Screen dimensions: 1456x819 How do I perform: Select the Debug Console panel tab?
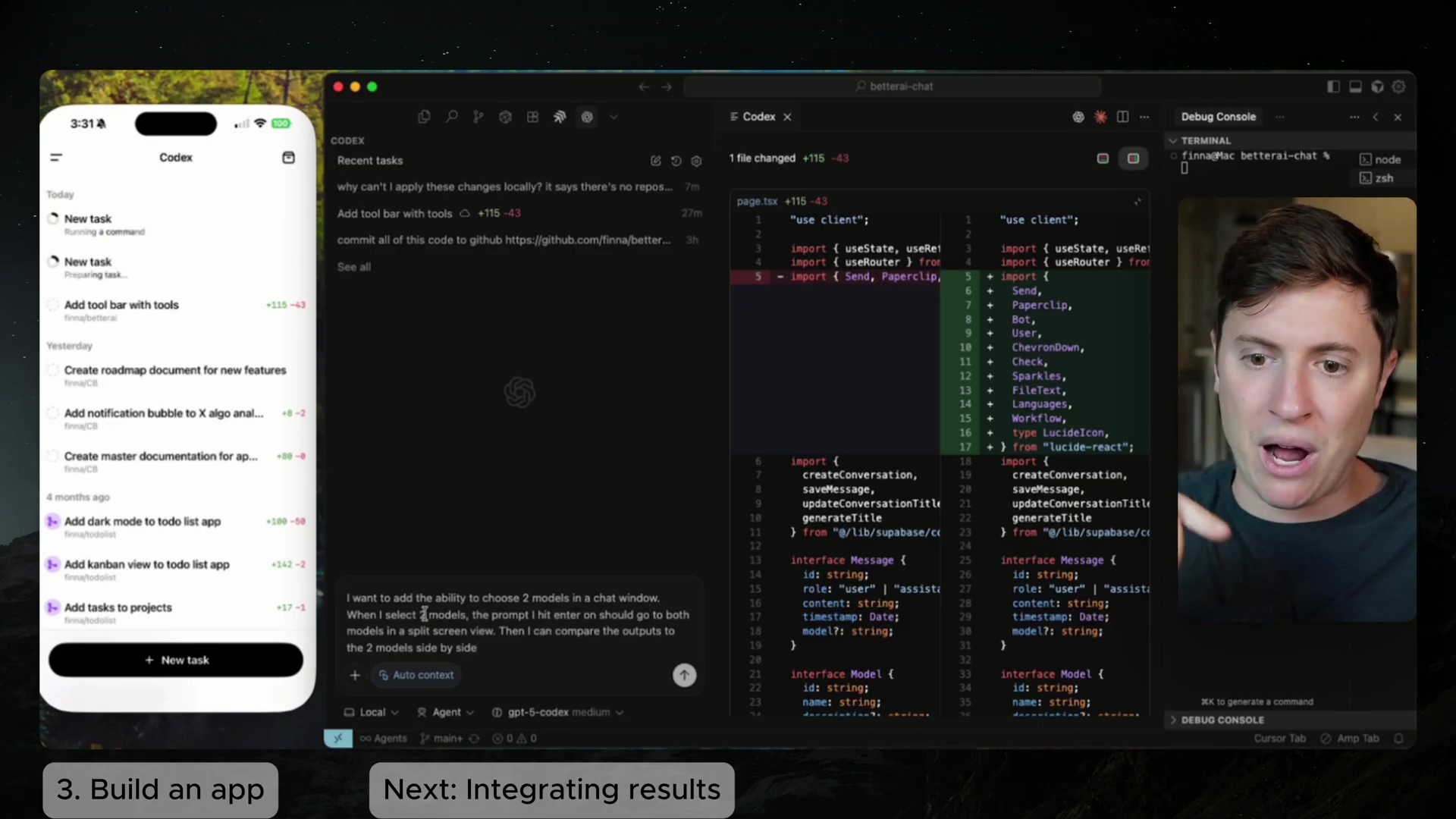point(1218,117)
